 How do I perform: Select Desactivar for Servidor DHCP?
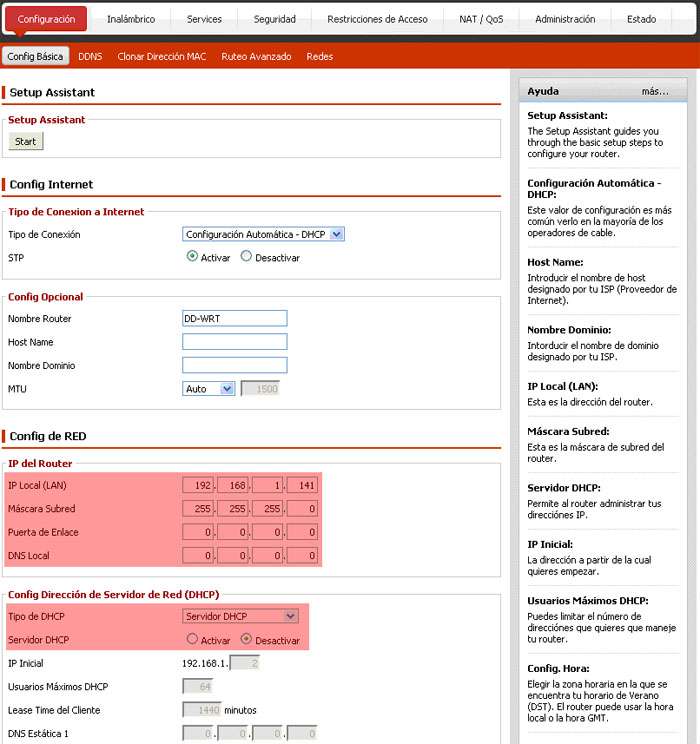click(246, 640)
